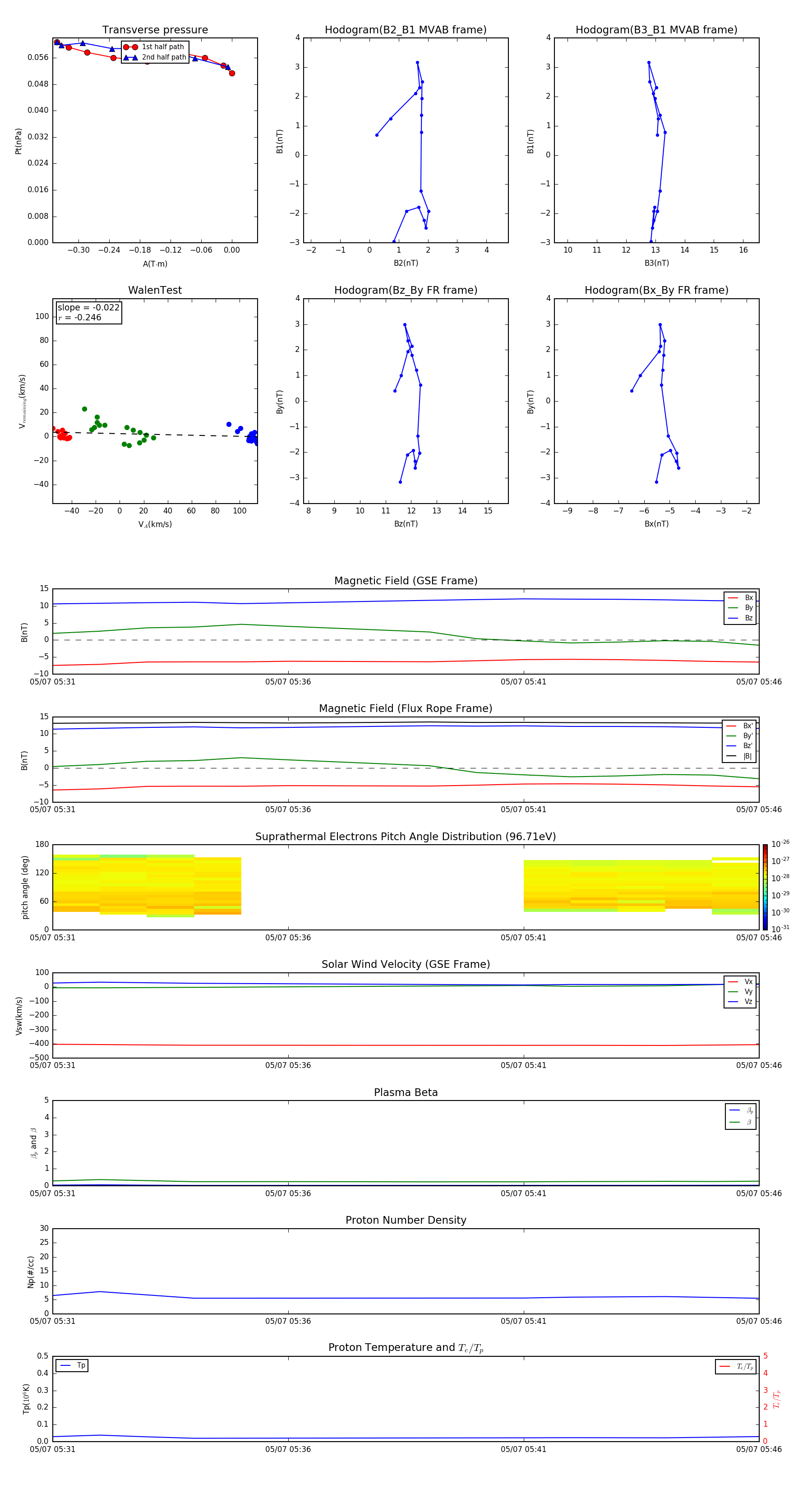Screen dimensions: 812x1489
Task: Click the 'Hodogram(Bz_By FR frame)' title
Action: point(406,290)
